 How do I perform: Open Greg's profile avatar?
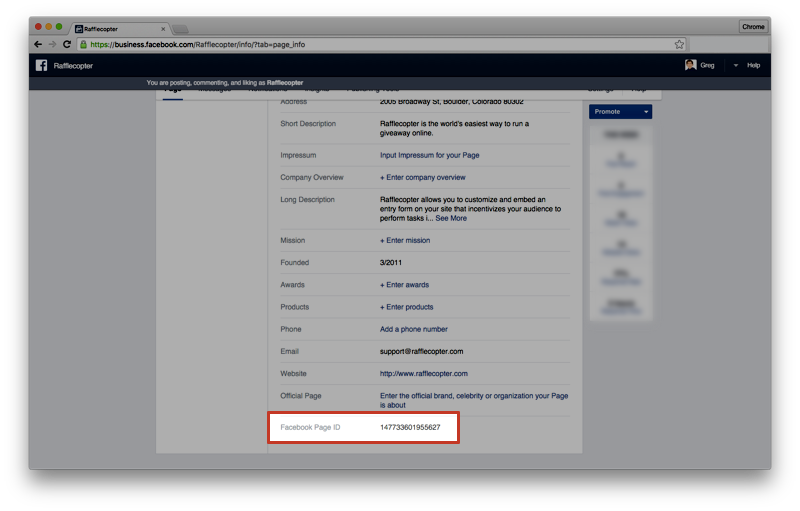coord(690,65)
